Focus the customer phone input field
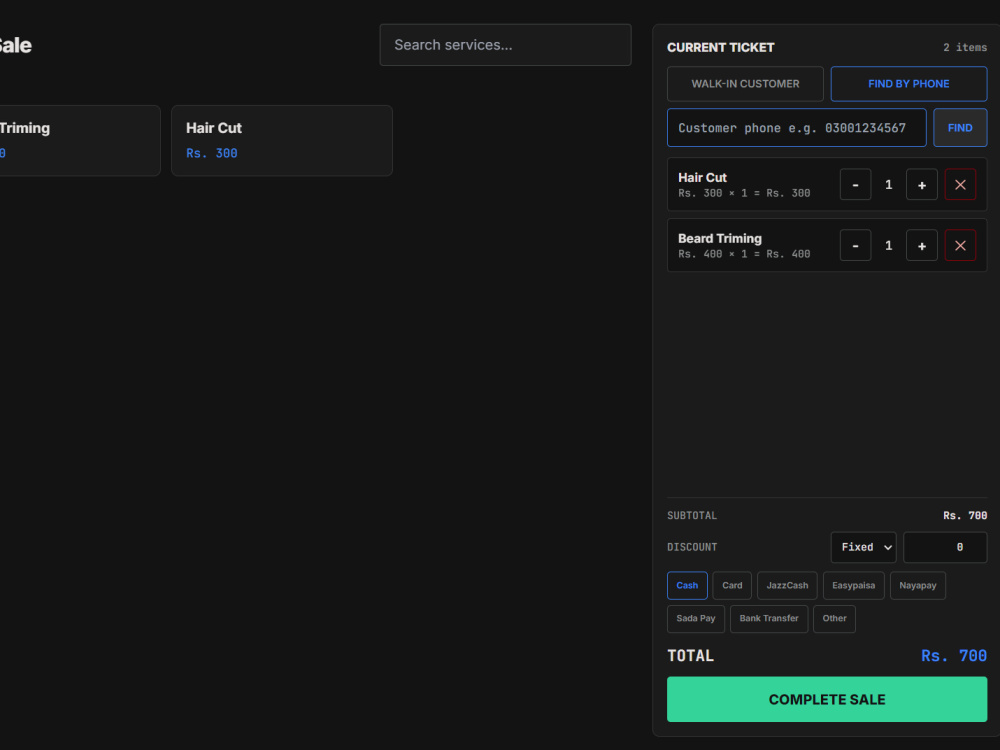Screen dimensions: 1000x750 coord(797,128)
